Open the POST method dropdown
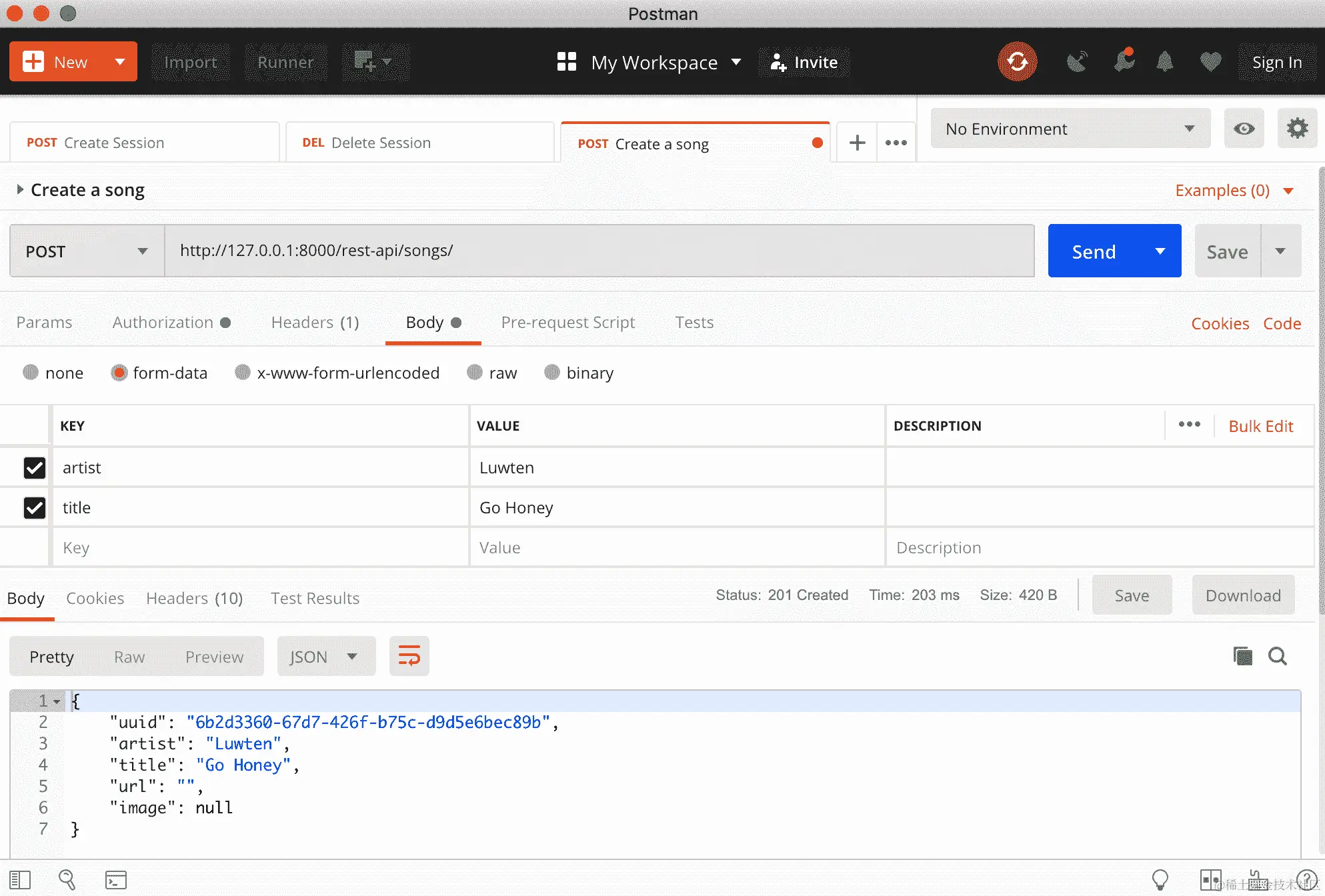This screenshot has height=896, width=1325. [x=87, y=251]
